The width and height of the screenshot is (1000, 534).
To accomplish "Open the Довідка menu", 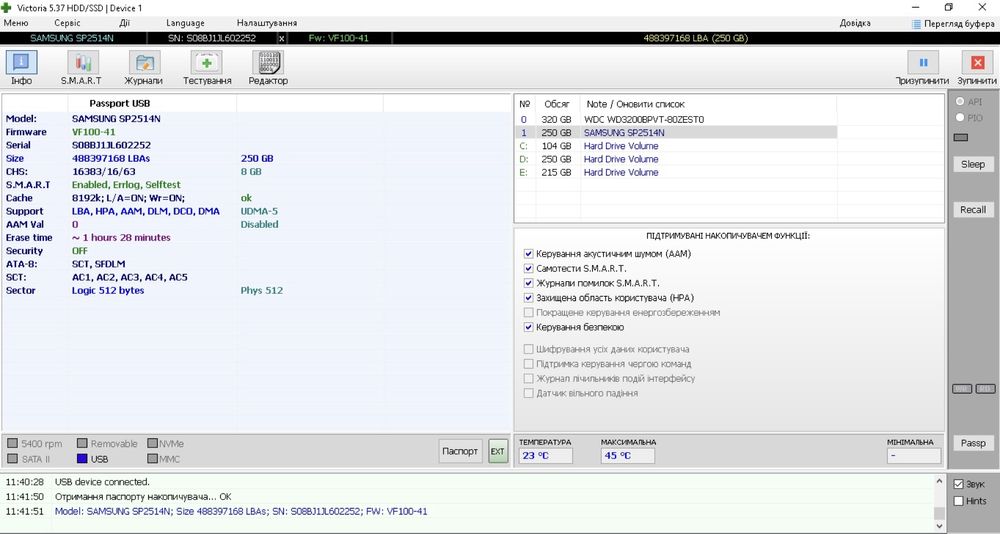I will click(x=855, y=23).
